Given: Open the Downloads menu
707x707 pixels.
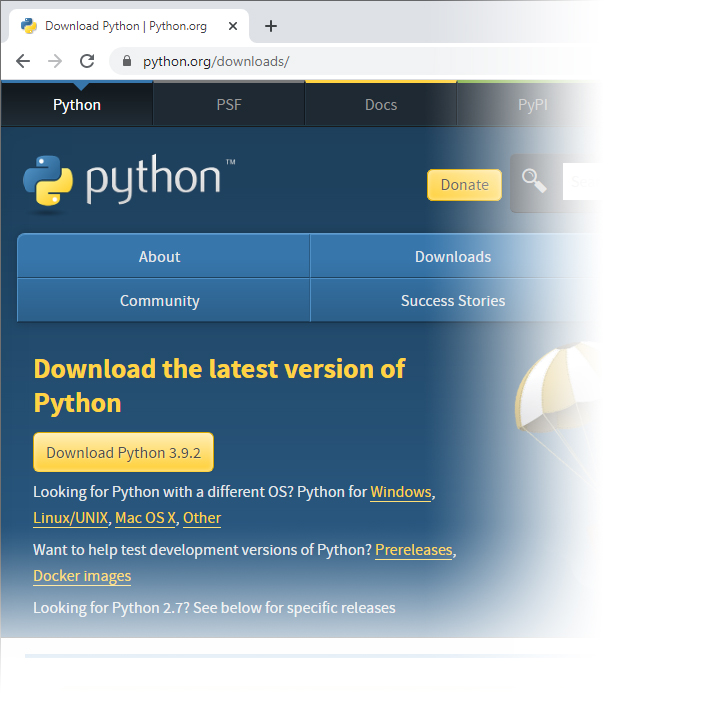Looking at the screenshot, I should pyautogui.click(x=453, y=256).
